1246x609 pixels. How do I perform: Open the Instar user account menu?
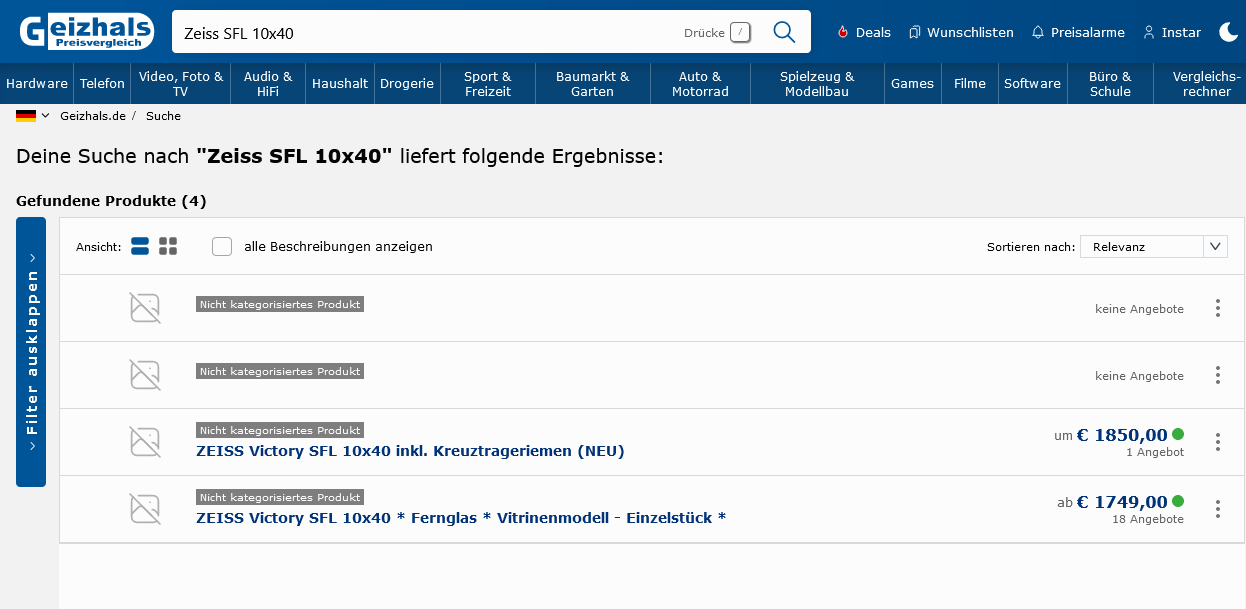pos(1172,32)
